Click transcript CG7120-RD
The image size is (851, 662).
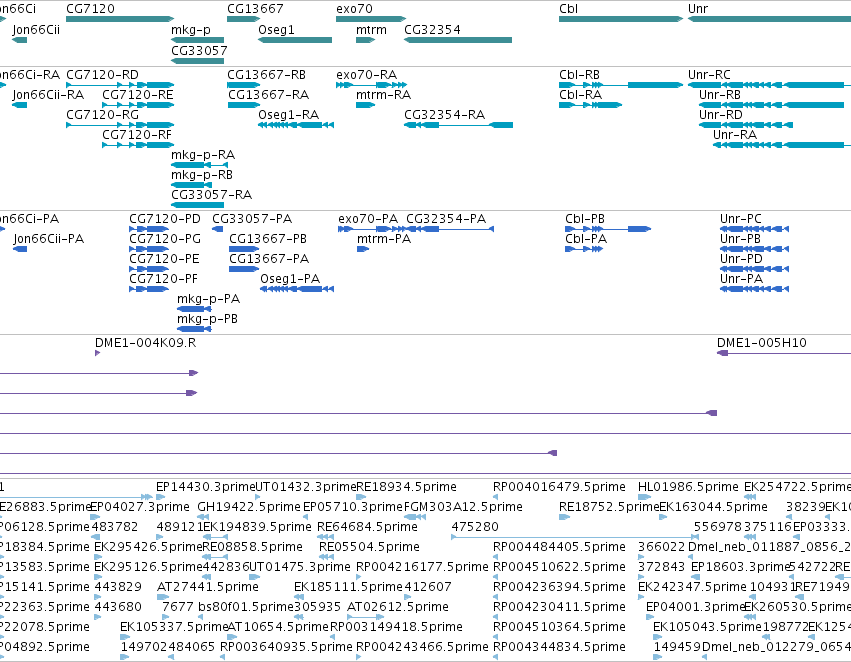click(x=120, y=85)
